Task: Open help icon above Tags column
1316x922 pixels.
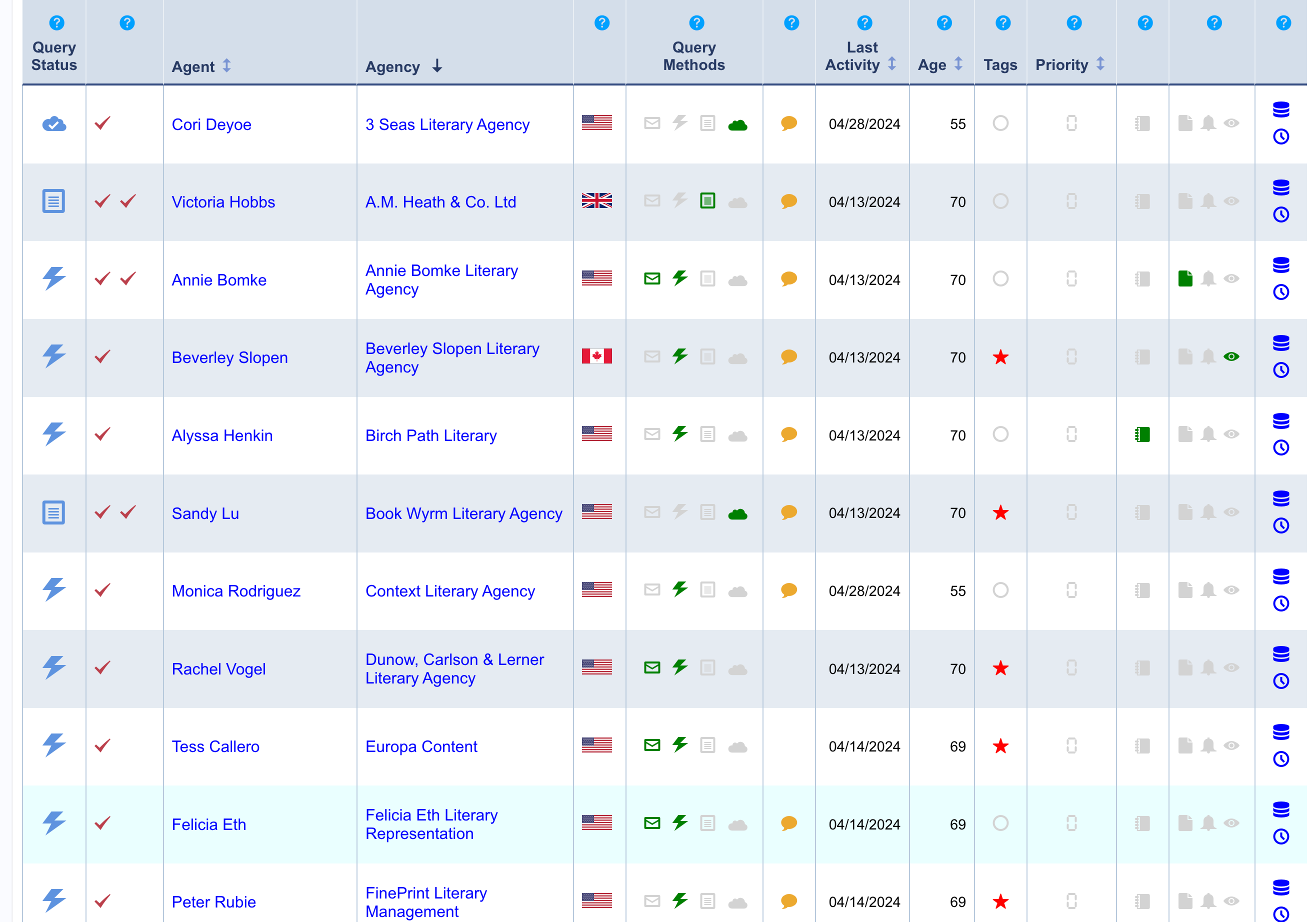Action: click(1003, 23)
